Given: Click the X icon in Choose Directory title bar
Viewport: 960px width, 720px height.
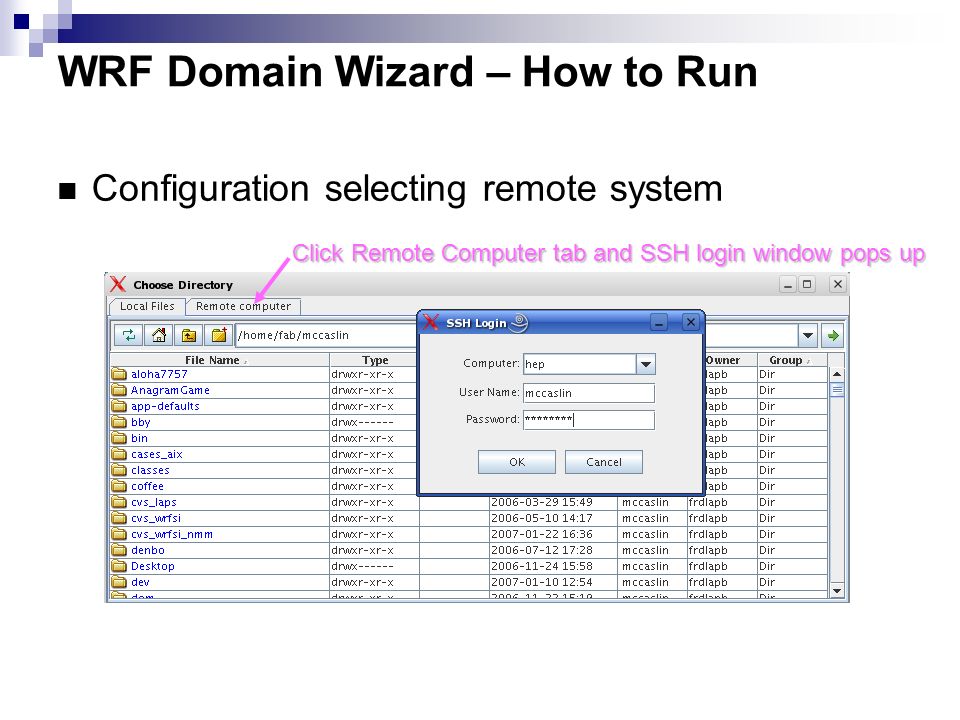Looking at the screenshot, I should tap(118, 284).
